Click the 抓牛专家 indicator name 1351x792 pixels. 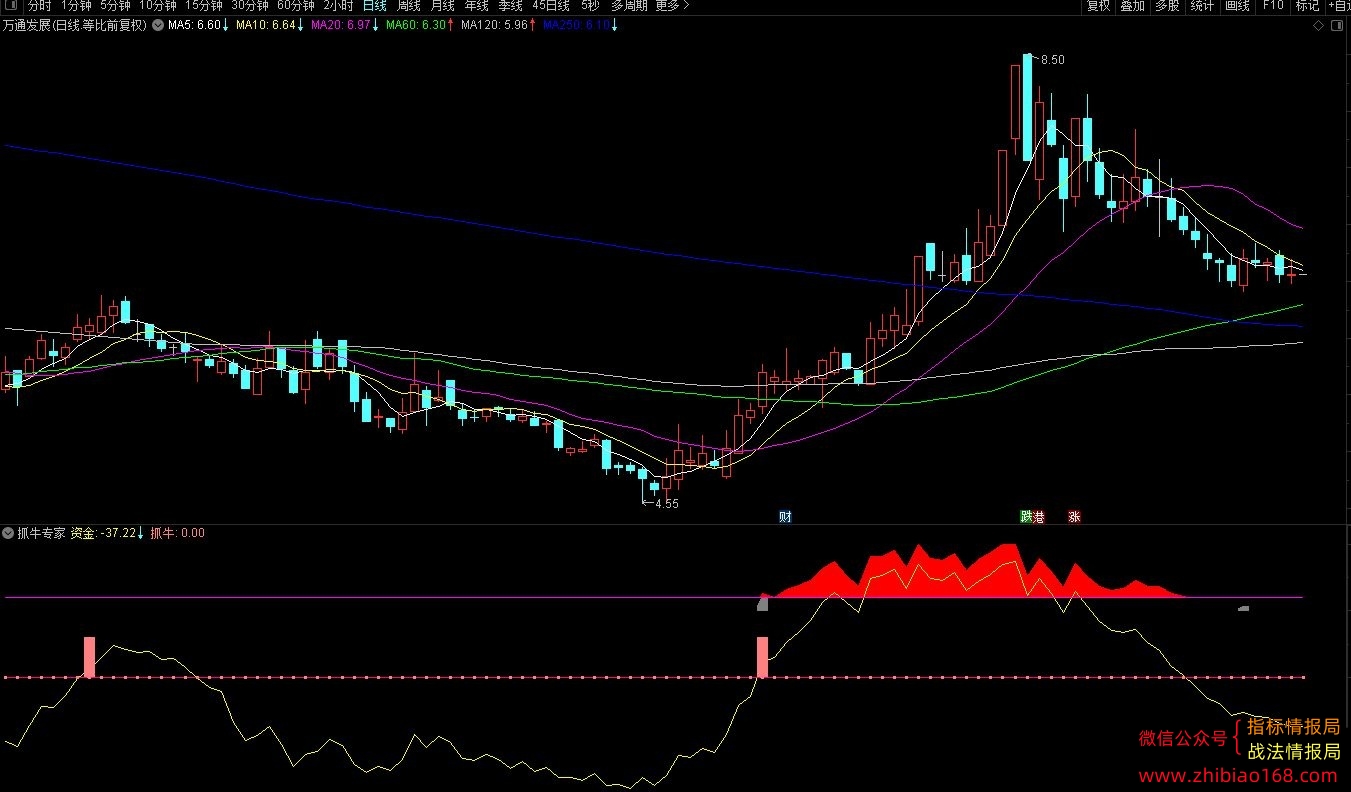tap(41, 533)
